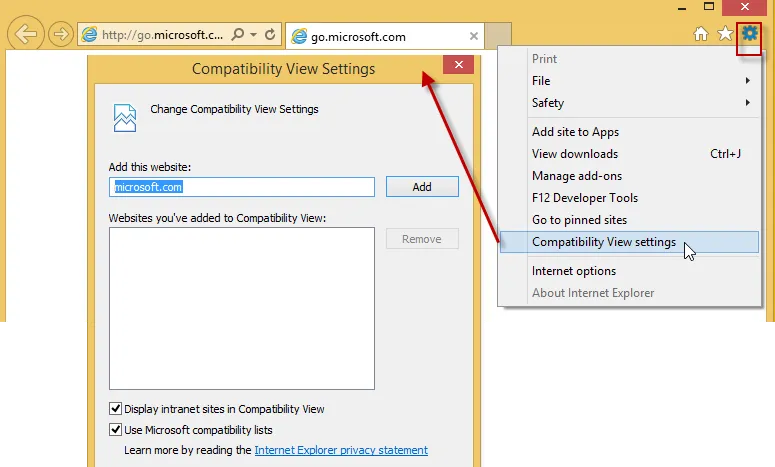Open Manage add-ons
The width and height of the screenshot is (775, 467).
[x=630, y=176]
